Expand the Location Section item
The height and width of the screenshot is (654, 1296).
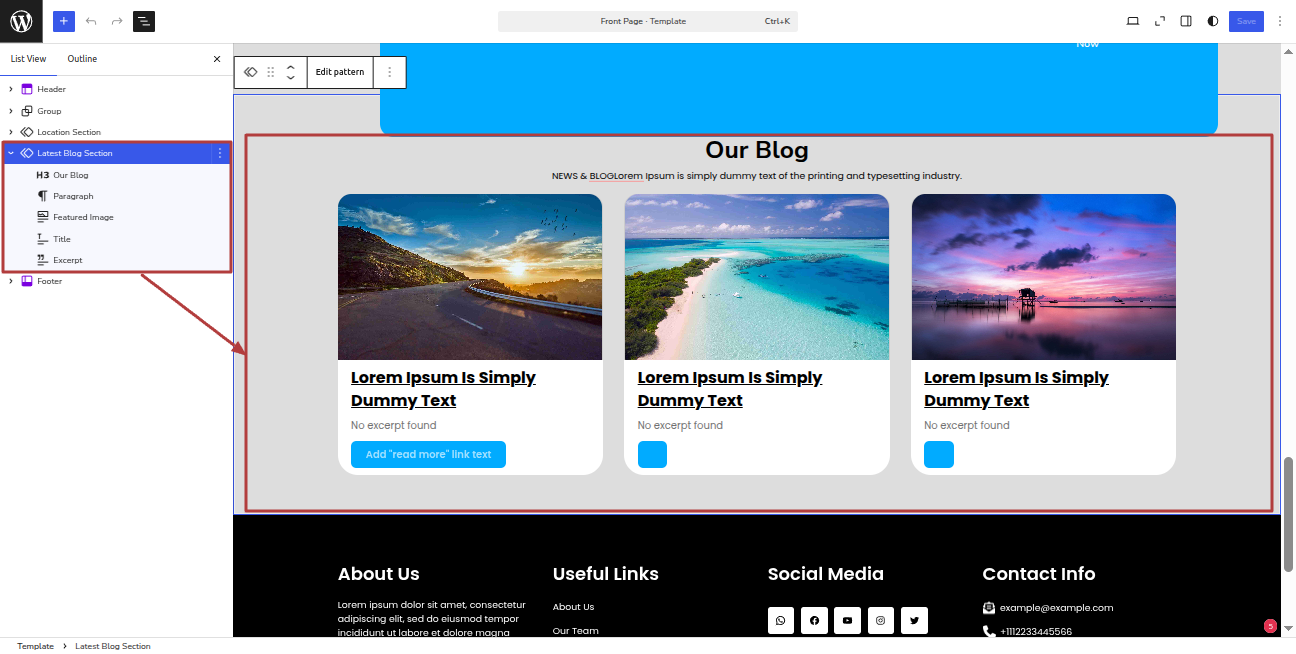pyautogui.click(x=11, y=132)
